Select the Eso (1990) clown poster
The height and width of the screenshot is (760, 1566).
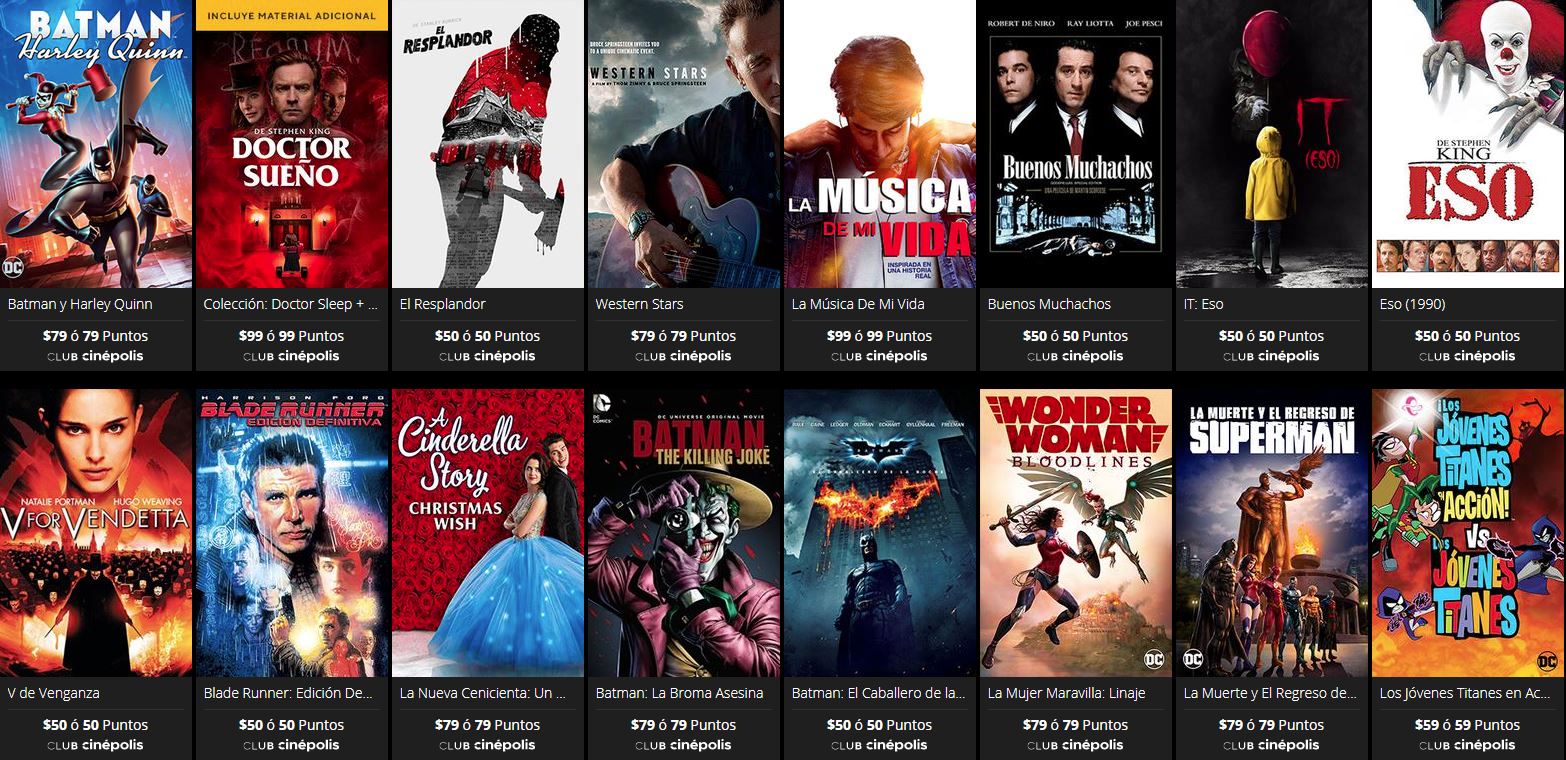point(1468,144)
